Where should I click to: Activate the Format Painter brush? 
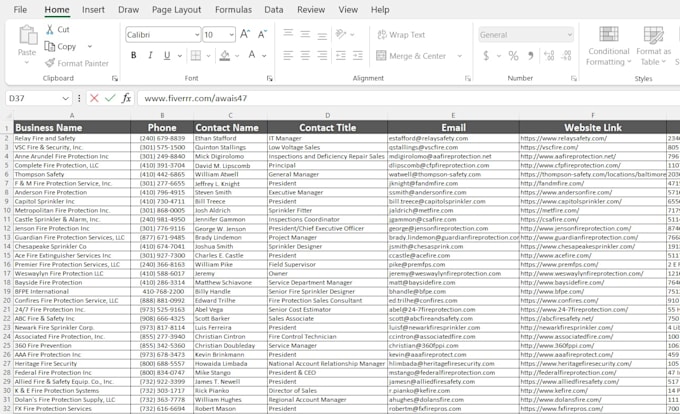coord(50,63)
